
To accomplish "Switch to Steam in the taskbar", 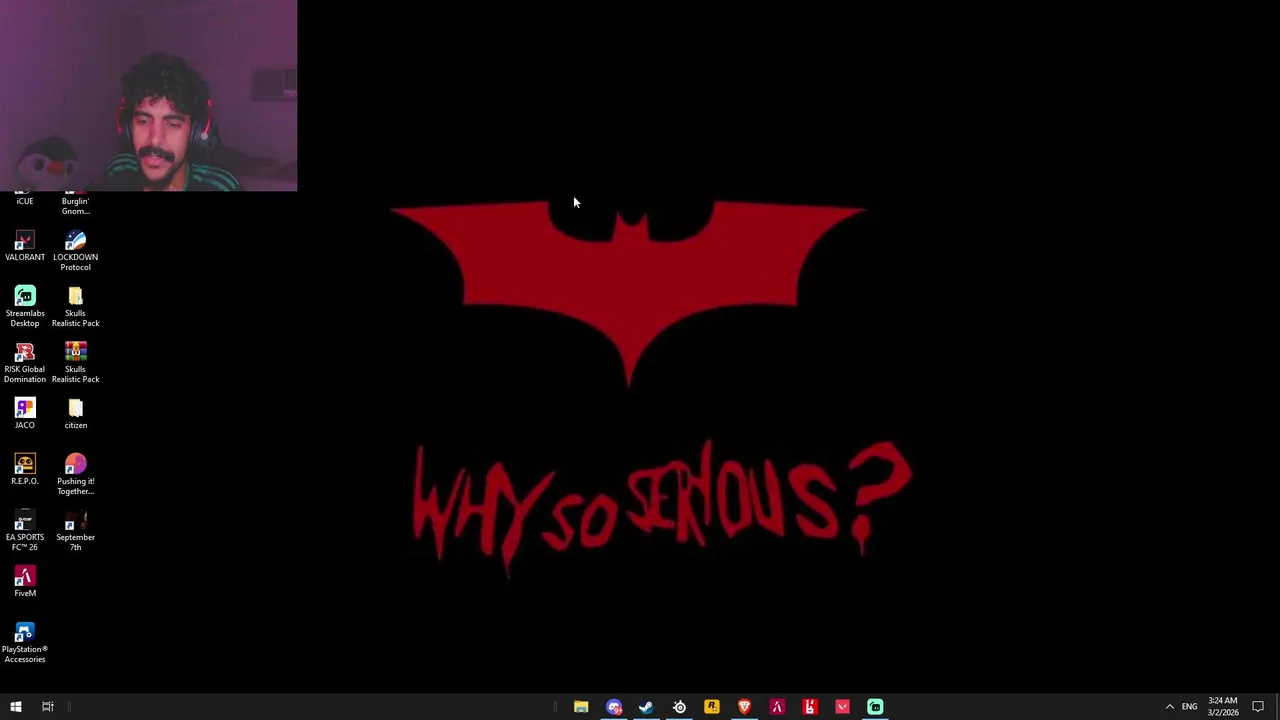I will point(646,707).
